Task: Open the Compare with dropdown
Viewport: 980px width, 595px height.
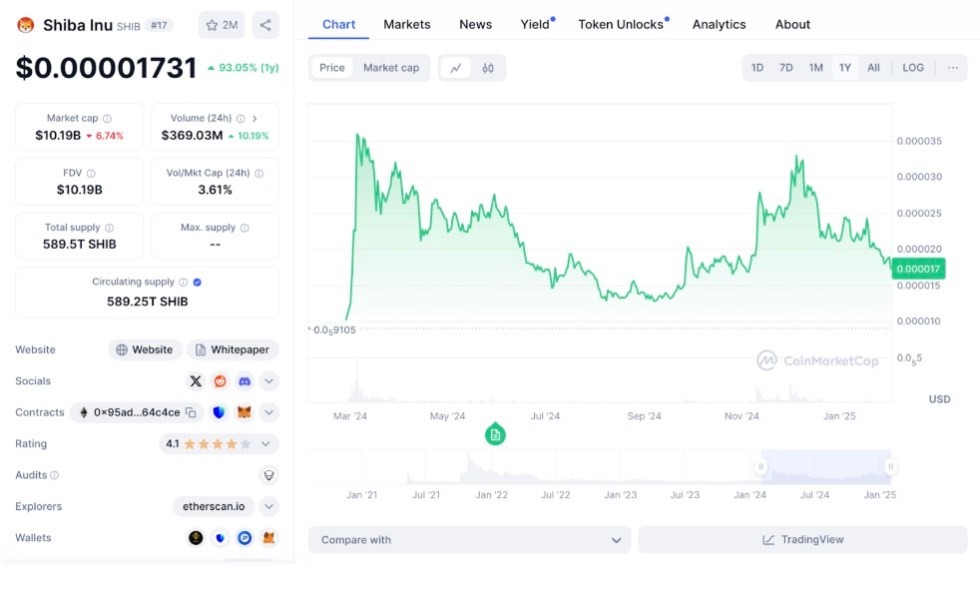Action: click(469, 540)
